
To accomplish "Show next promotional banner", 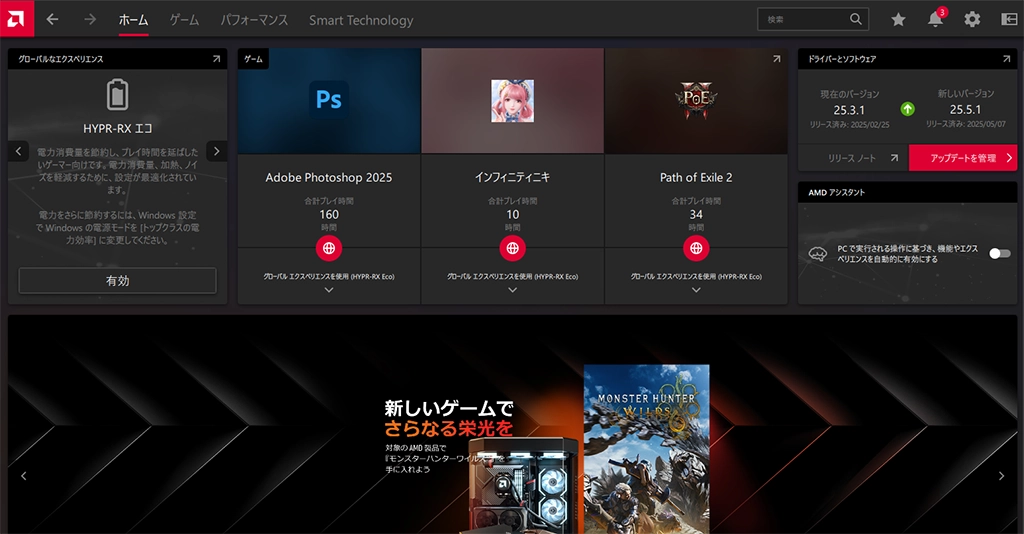I will (1001, 476).
